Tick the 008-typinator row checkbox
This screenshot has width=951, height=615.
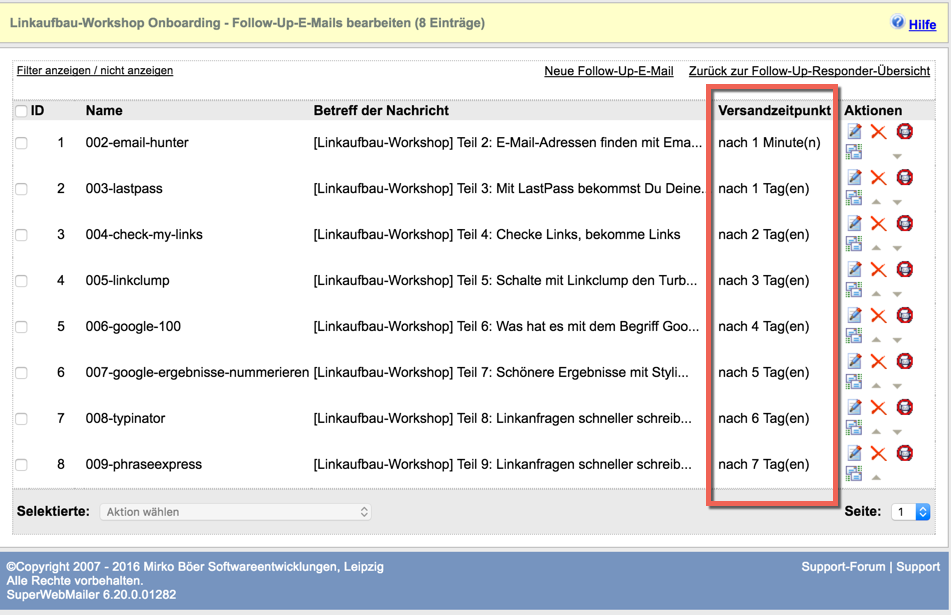[x=21, y=419]
